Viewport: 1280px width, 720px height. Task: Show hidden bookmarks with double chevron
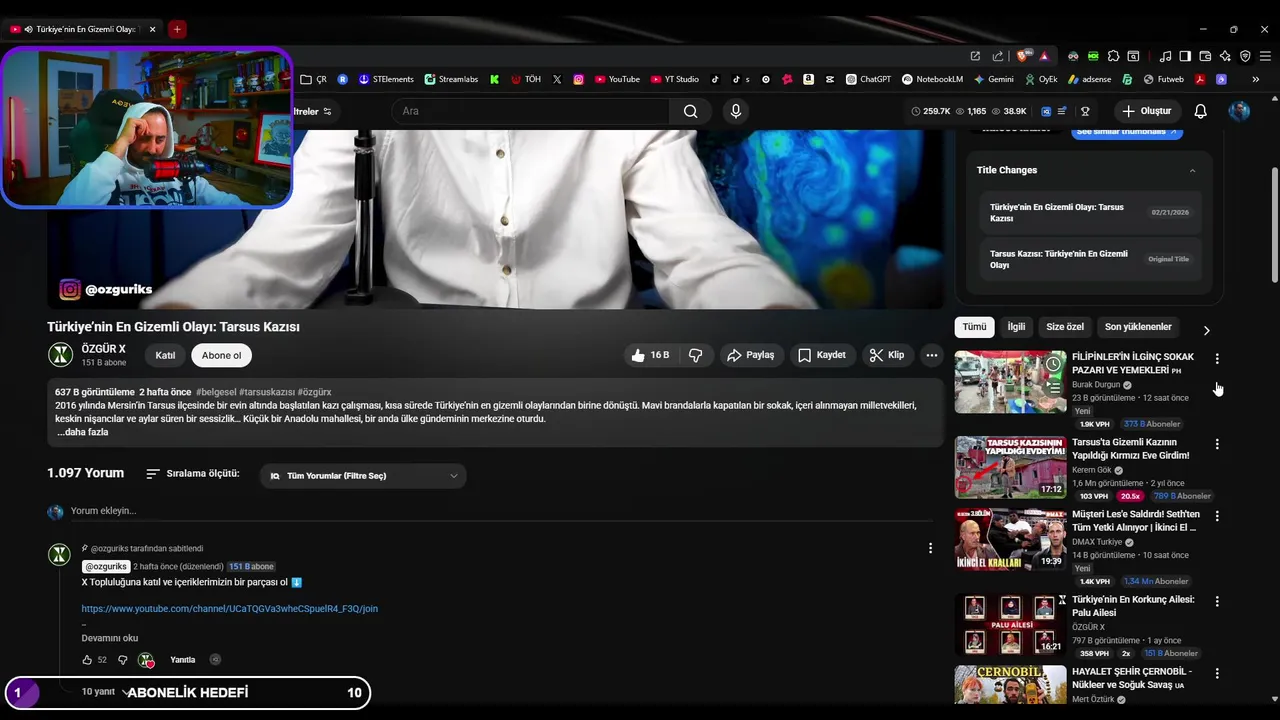(x=1255, y=79)
